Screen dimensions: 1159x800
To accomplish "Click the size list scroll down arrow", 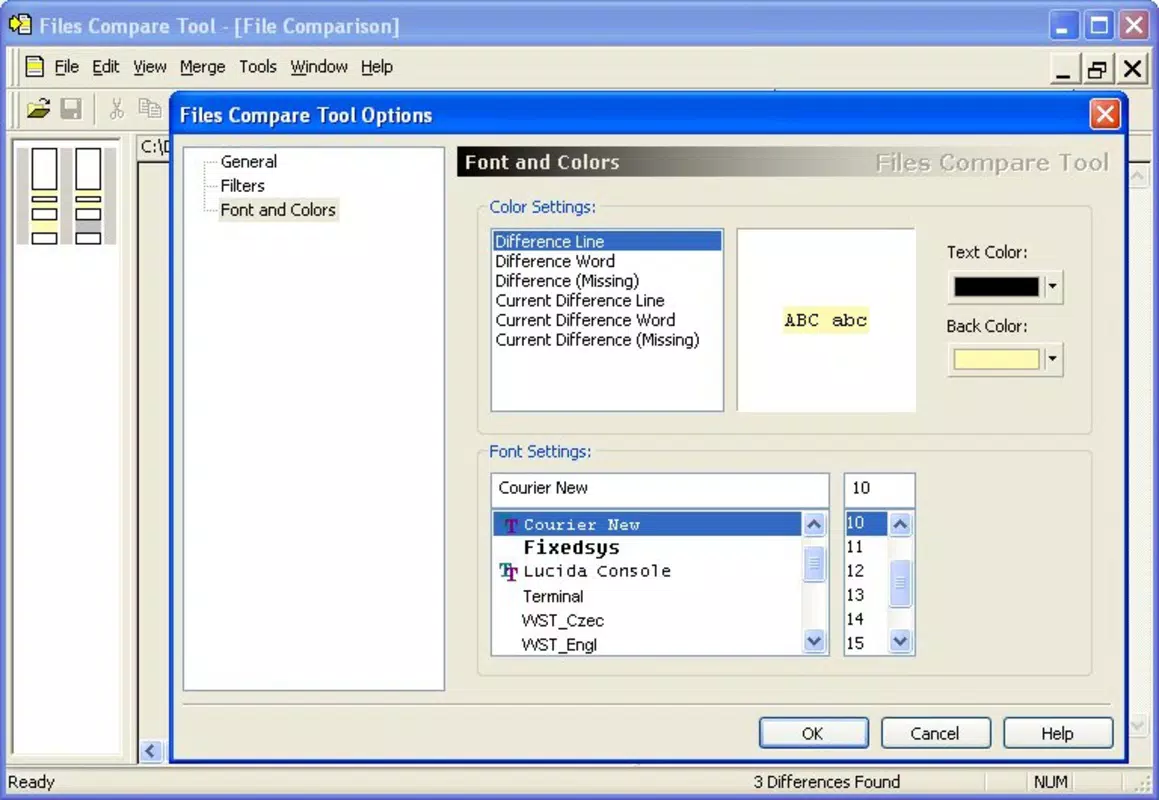I will 900,641.
